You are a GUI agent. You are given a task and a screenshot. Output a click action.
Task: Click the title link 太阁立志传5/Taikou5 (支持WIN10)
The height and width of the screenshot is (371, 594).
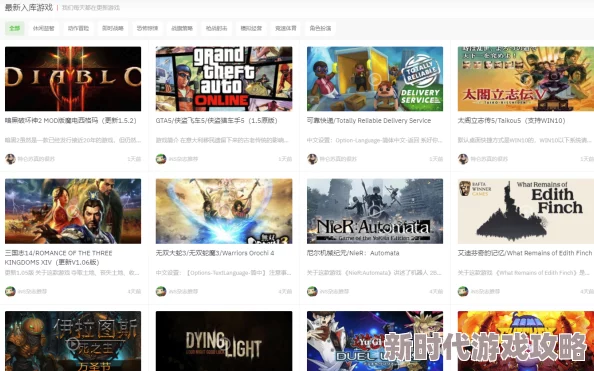coord(511,121)
